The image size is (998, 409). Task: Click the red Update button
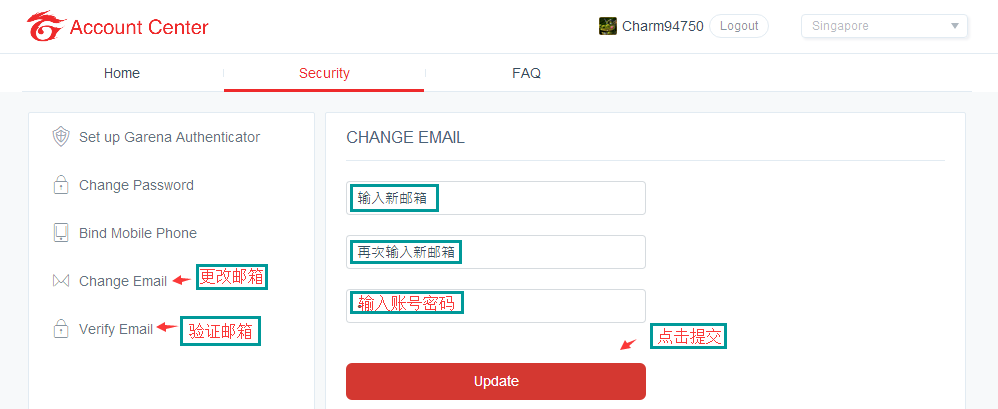coord(496,382)
